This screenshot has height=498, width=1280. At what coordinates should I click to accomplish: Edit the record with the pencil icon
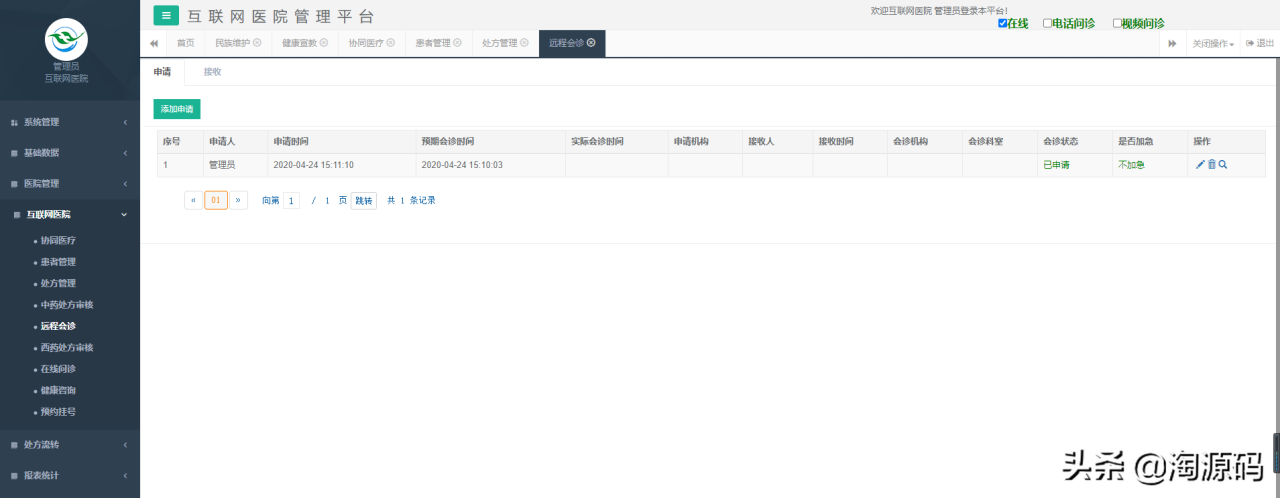(x=1200, y=165)
